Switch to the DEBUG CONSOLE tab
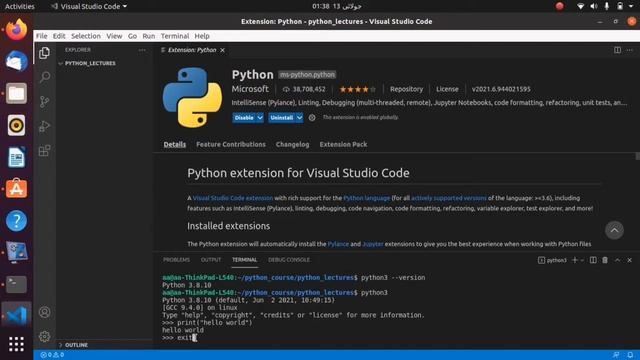The height and width of the screenshot is (360, 640). coord(289,260)
